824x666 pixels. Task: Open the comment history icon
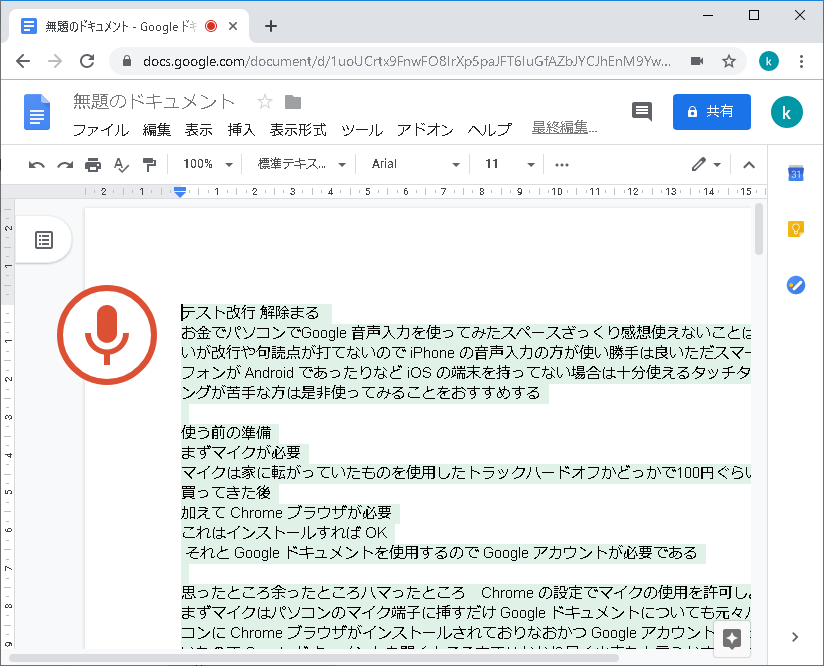pos(642,112)
